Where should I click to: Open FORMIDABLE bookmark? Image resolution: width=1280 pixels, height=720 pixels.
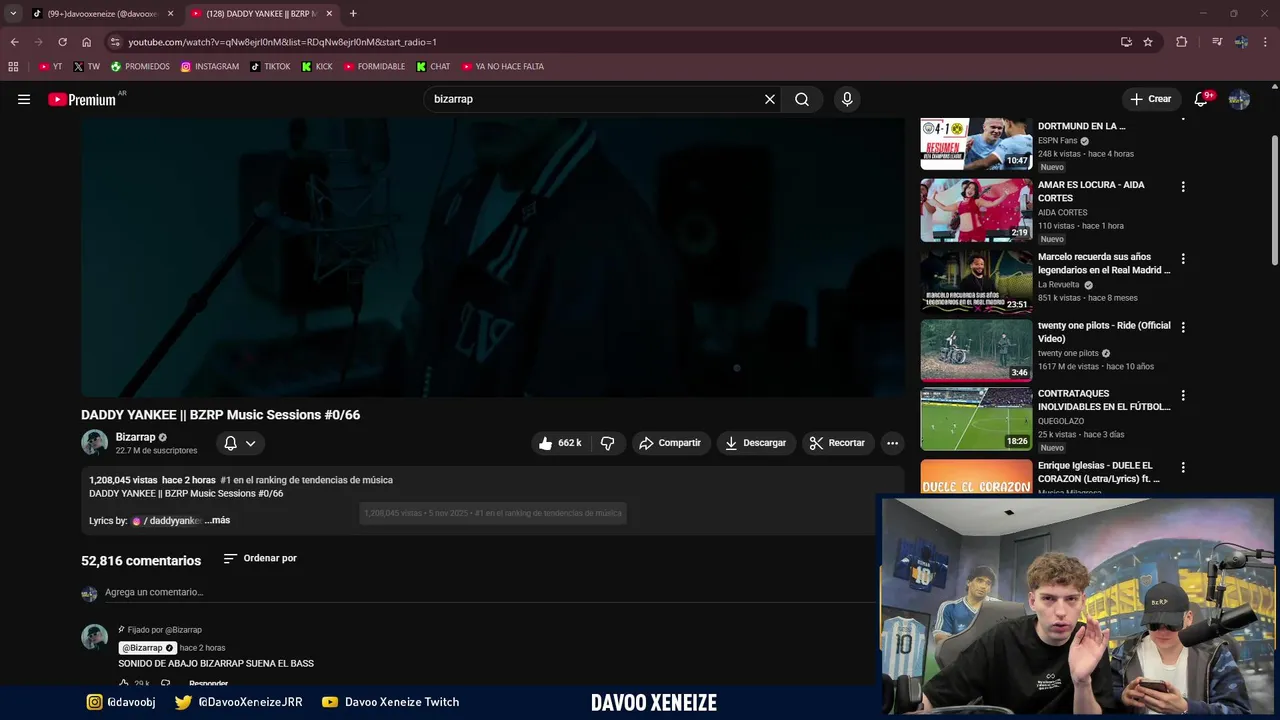pyautogui.click(x=375, y=67)
